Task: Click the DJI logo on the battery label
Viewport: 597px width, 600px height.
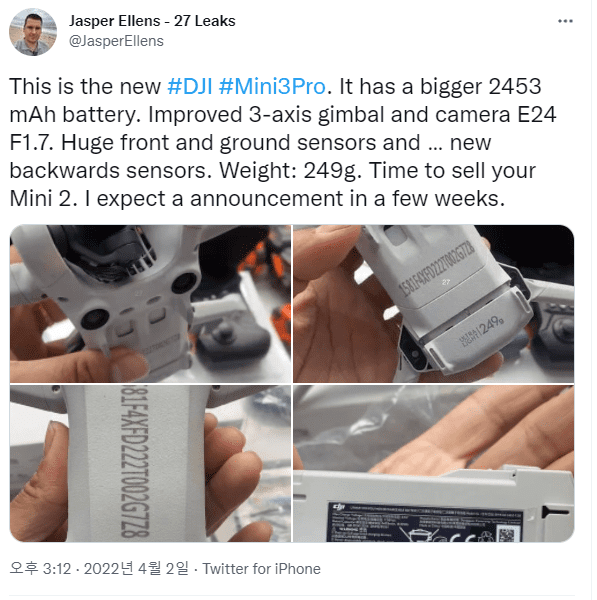Action: [339, 507]
